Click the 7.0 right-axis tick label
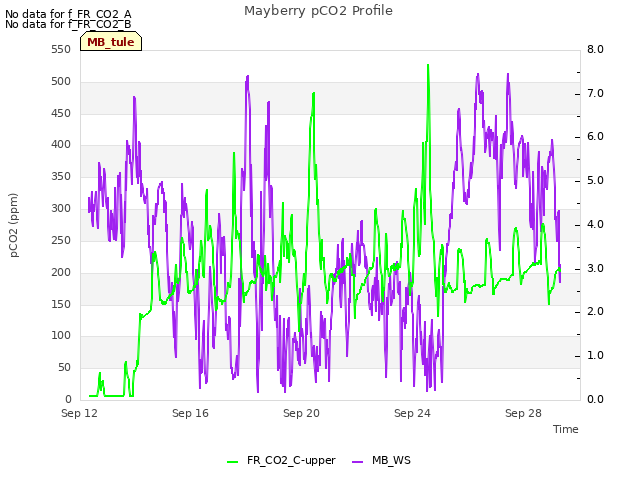 pyautogui.click(x=595, y=93)
